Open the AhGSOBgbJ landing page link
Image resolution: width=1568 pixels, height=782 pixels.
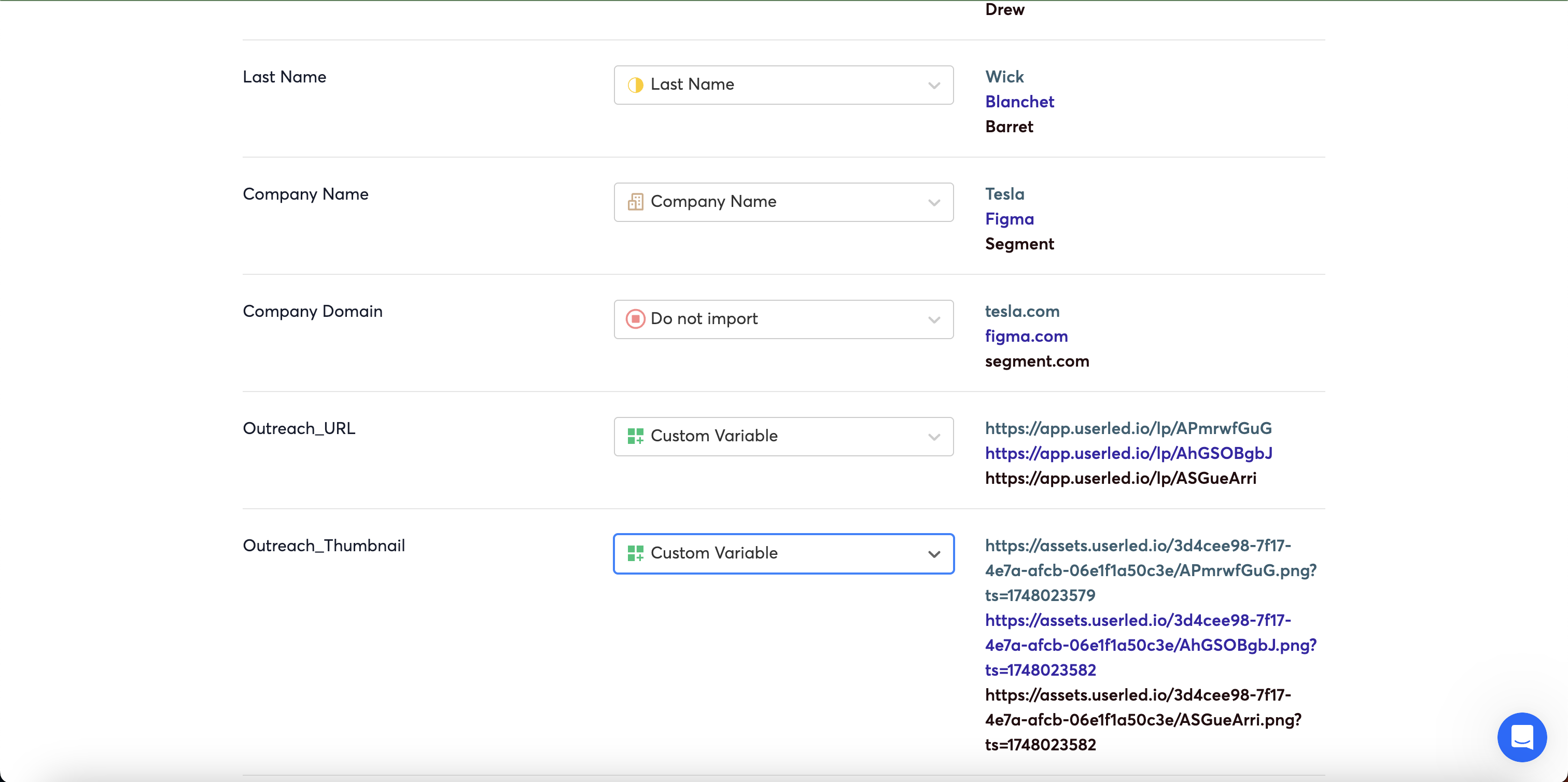pyautogui.click(x=1128, y=453)
